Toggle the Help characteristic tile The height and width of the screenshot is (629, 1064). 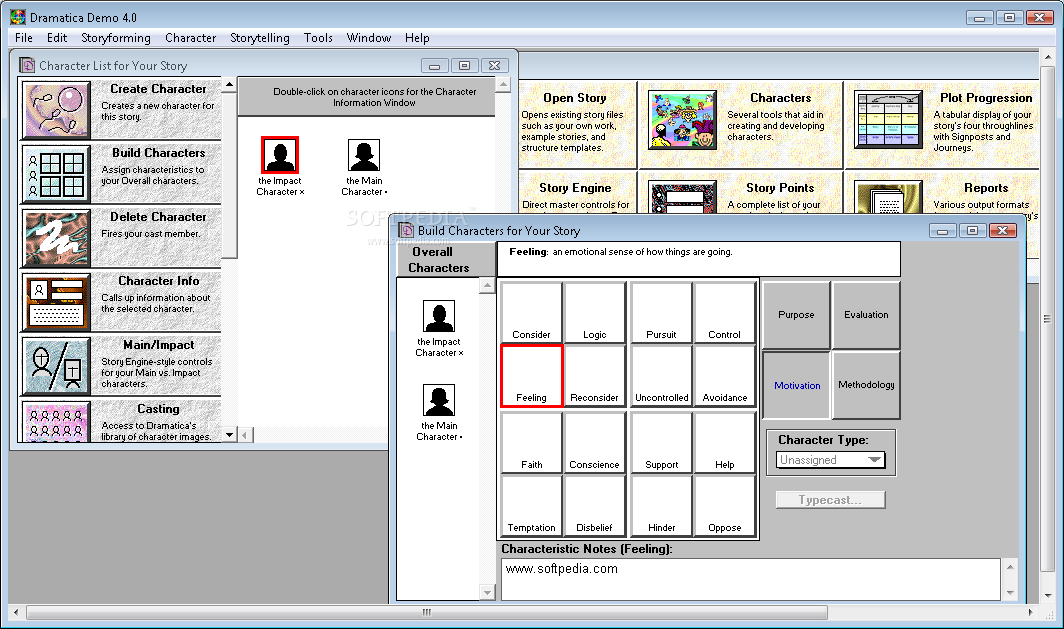coord(725,442)
